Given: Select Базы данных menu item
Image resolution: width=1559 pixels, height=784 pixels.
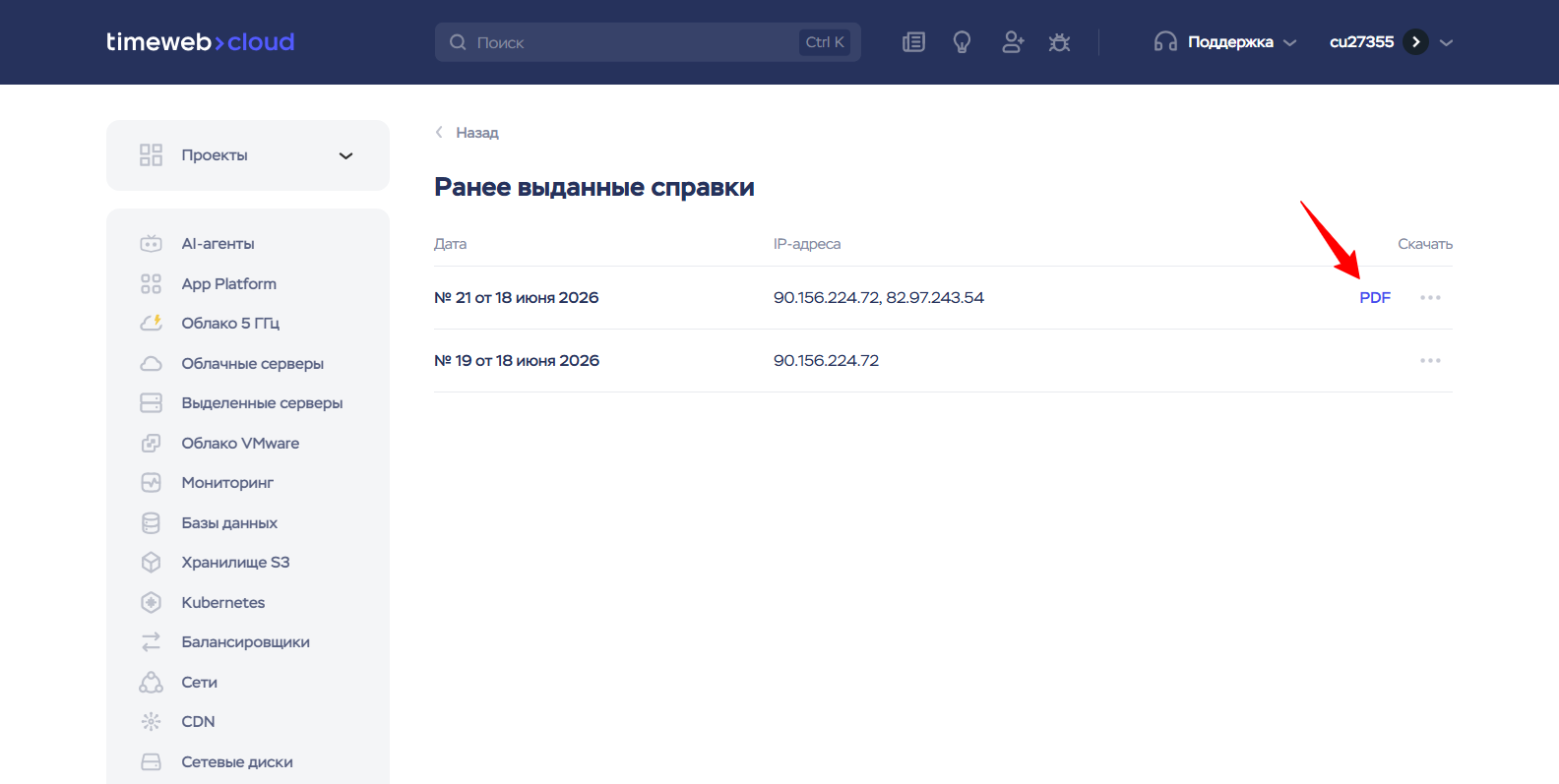Looking at the screenshot, I should click(x=229, y=522).
